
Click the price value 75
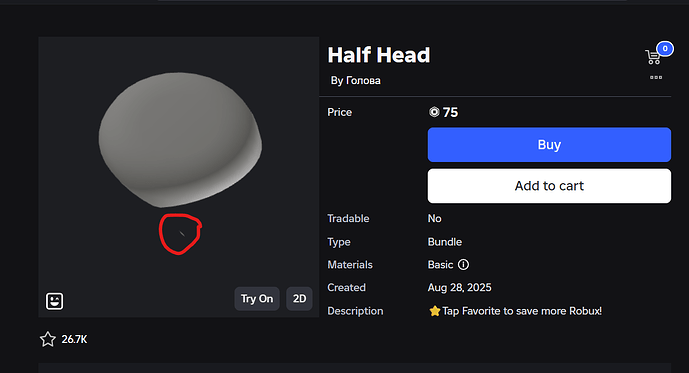(450, 112)
